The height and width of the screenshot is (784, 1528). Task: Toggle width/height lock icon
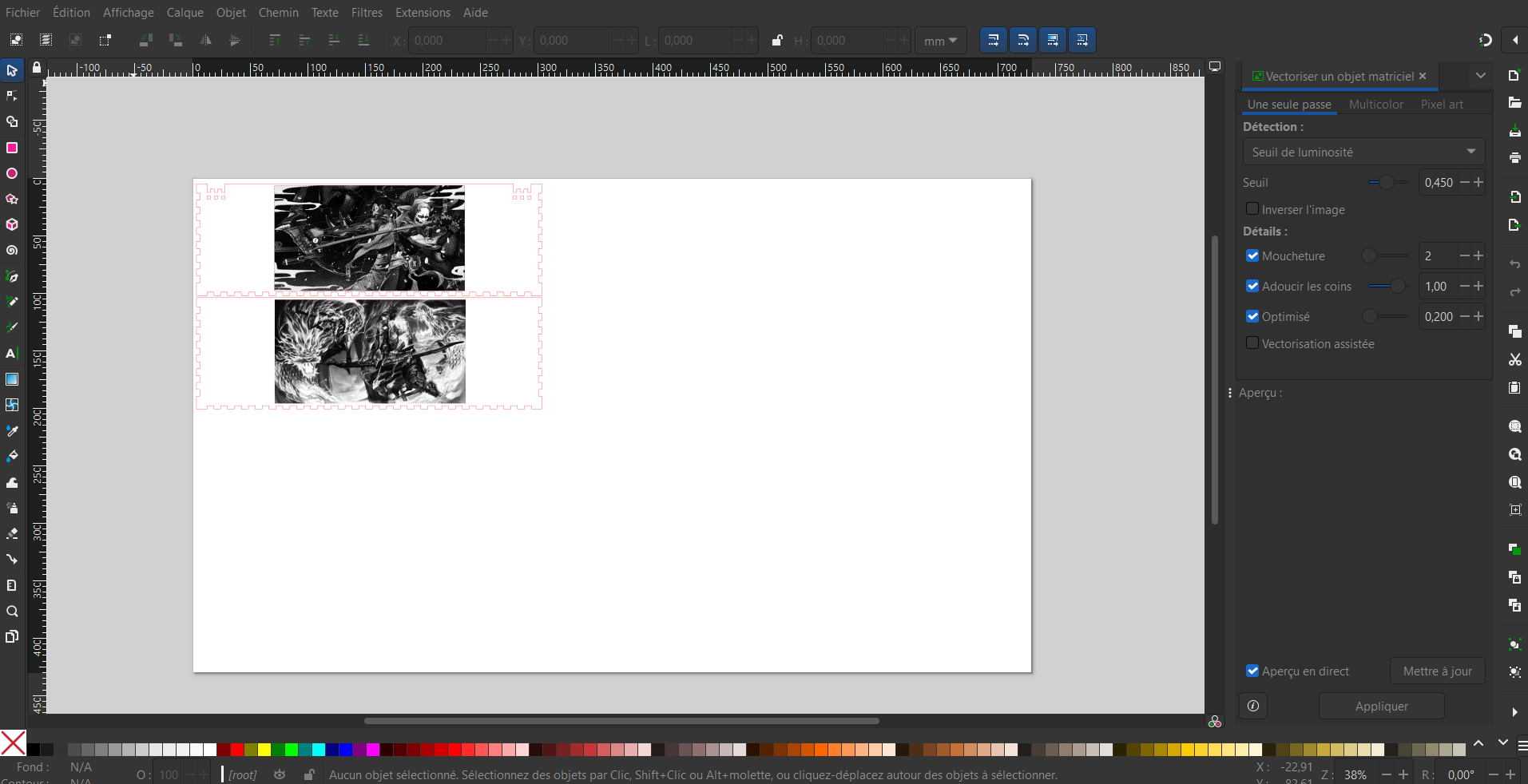tap(776, 40)
